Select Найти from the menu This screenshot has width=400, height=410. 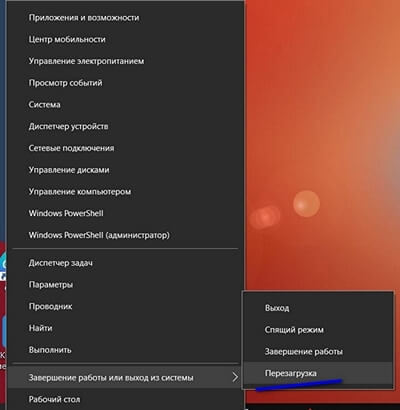(125, 328)
